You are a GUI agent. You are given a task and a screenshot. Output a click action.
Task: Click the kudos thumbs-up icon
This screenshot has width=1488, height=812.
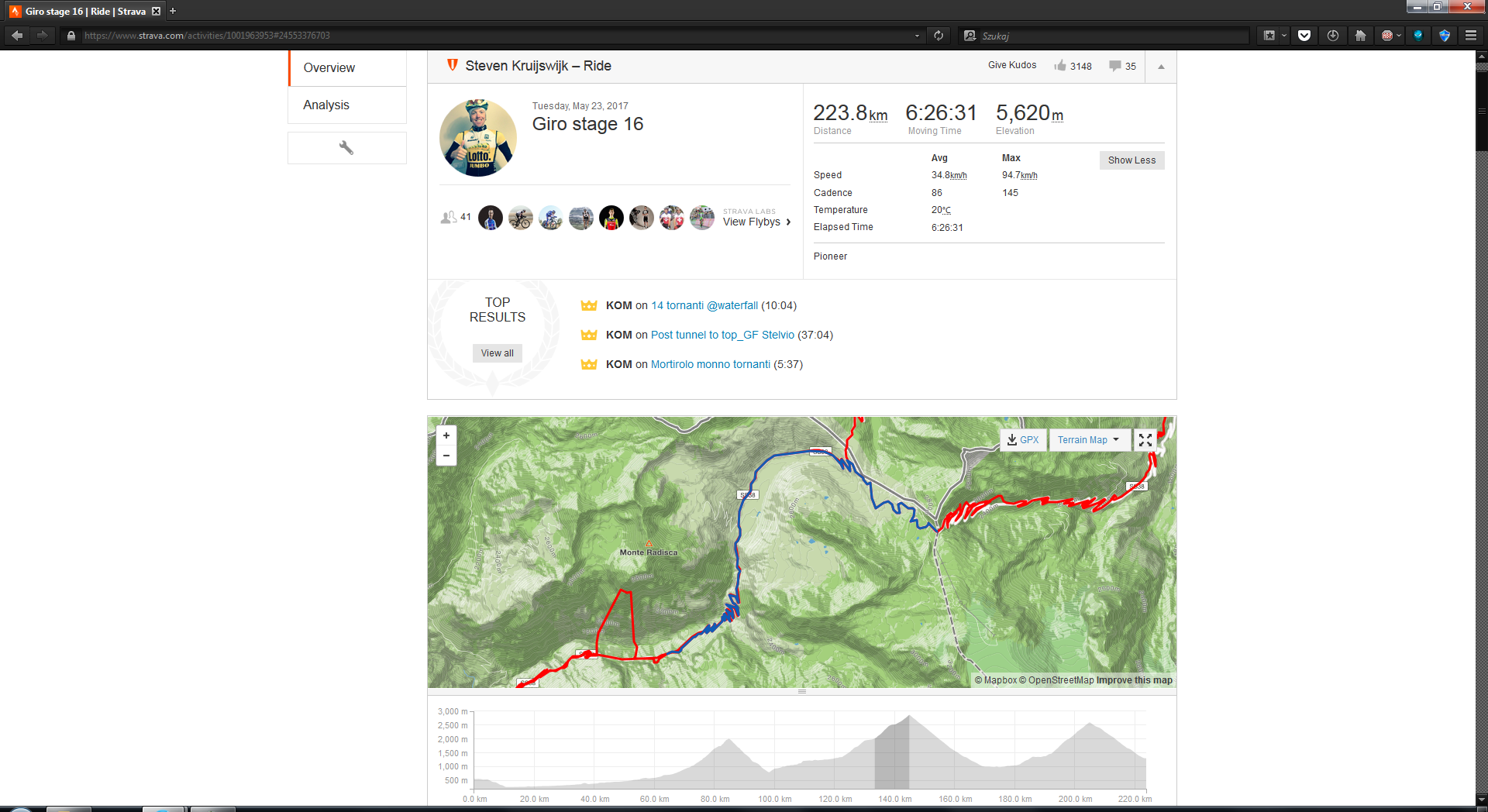[1060, 66]
